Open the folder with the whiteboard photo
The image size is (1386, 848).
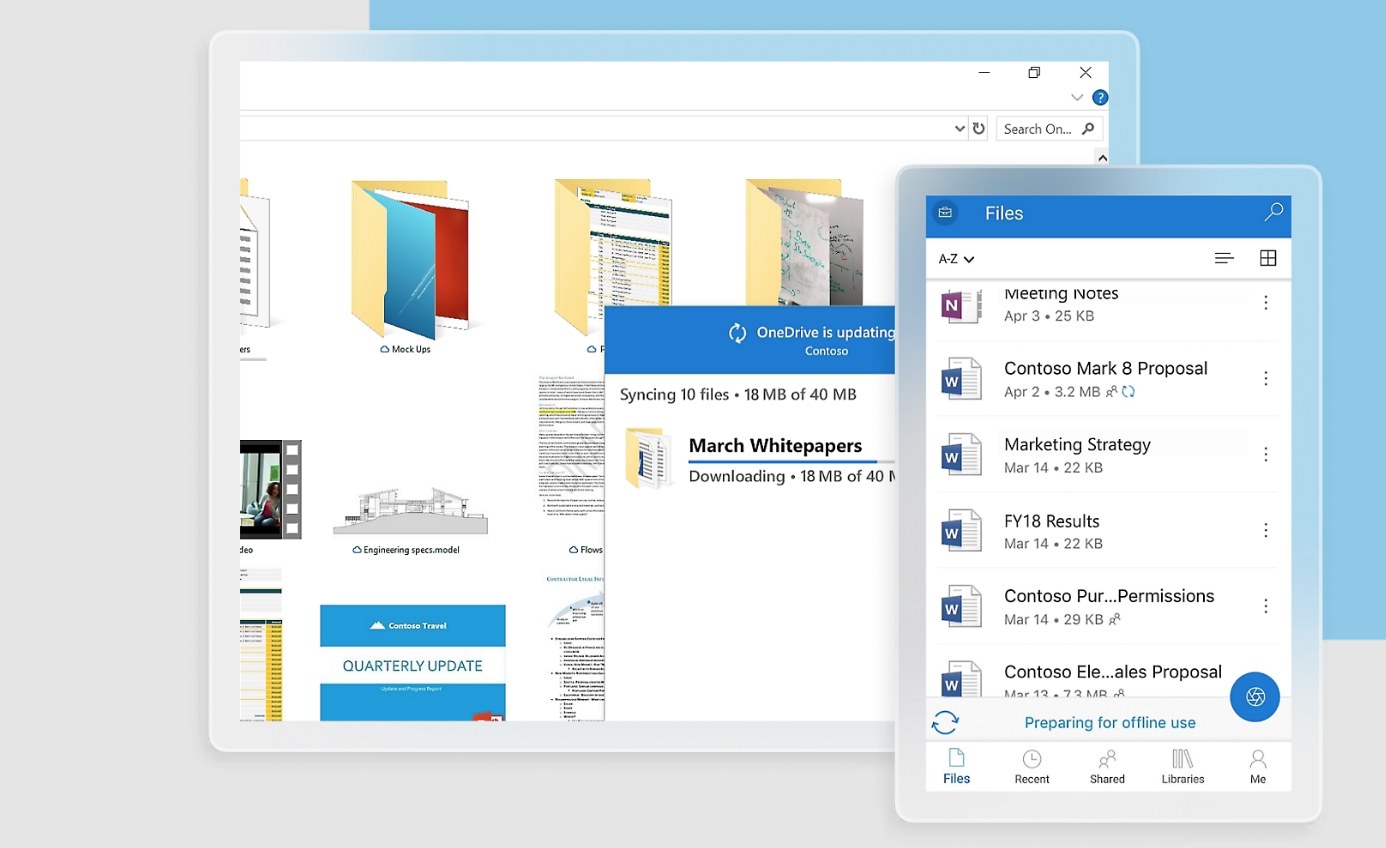803,243
